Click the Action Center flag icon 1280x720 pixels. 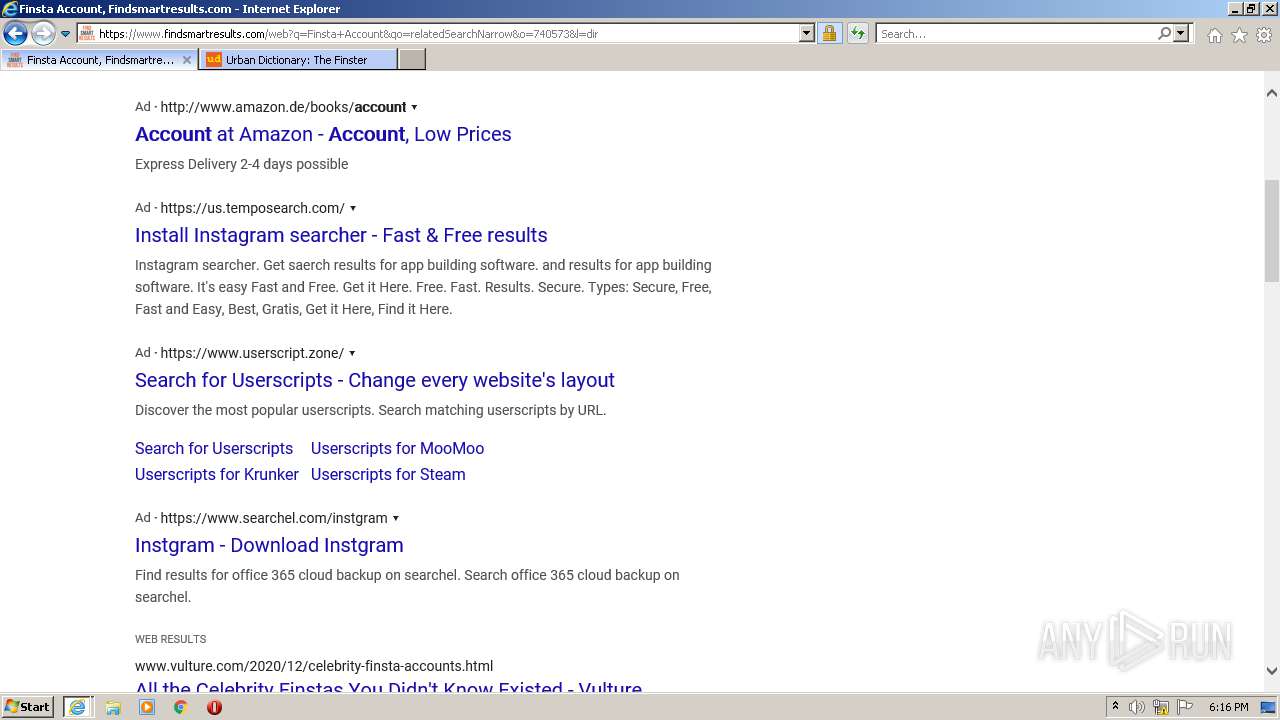click(x=1185, y=707)
